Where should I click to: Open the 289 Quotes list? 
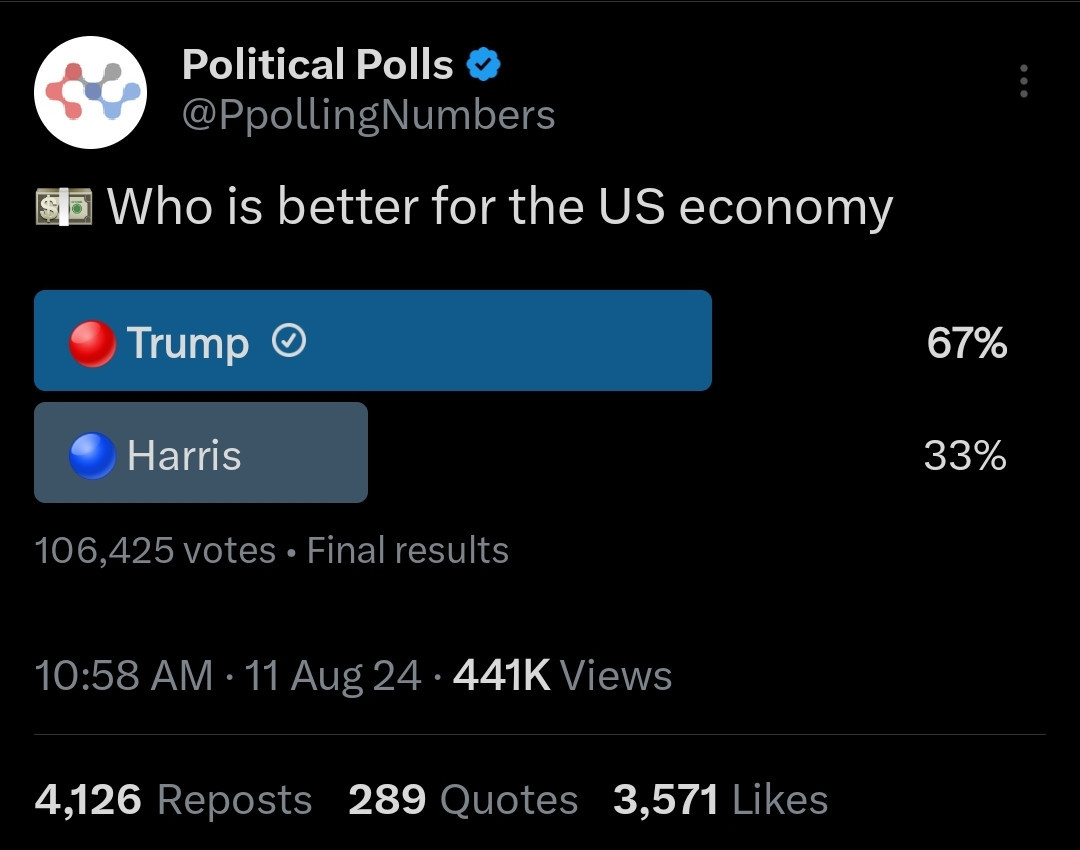click(x=463, y=800)
